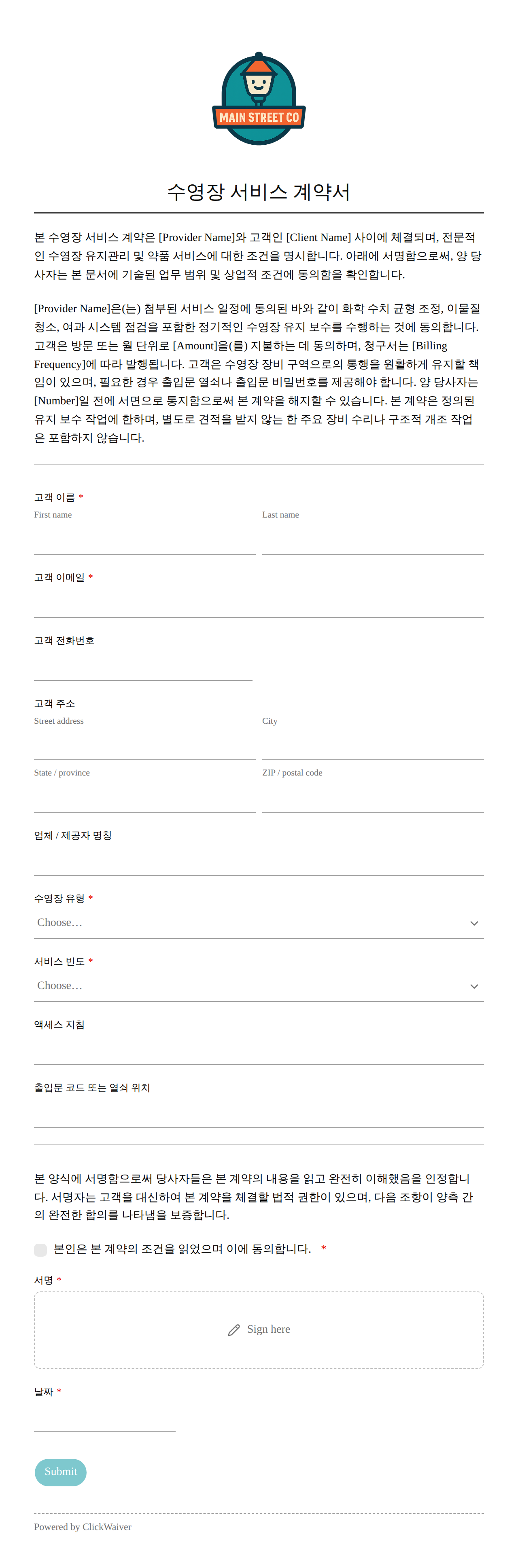Expand the 서비스 빈도 dropdown chevron
The height and width of the screenshot is (1568, 518).
pyautogui.click(x=474, y=986)
